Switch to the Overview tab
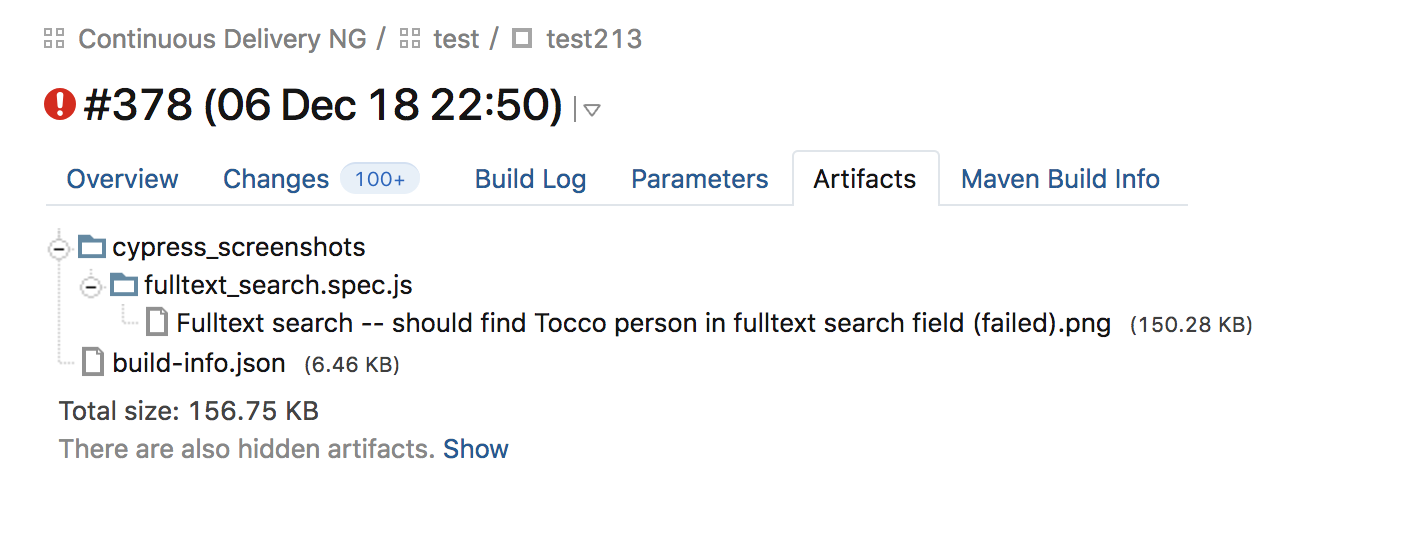Viewport: 1406px width, 546px height. click(122, 179)
